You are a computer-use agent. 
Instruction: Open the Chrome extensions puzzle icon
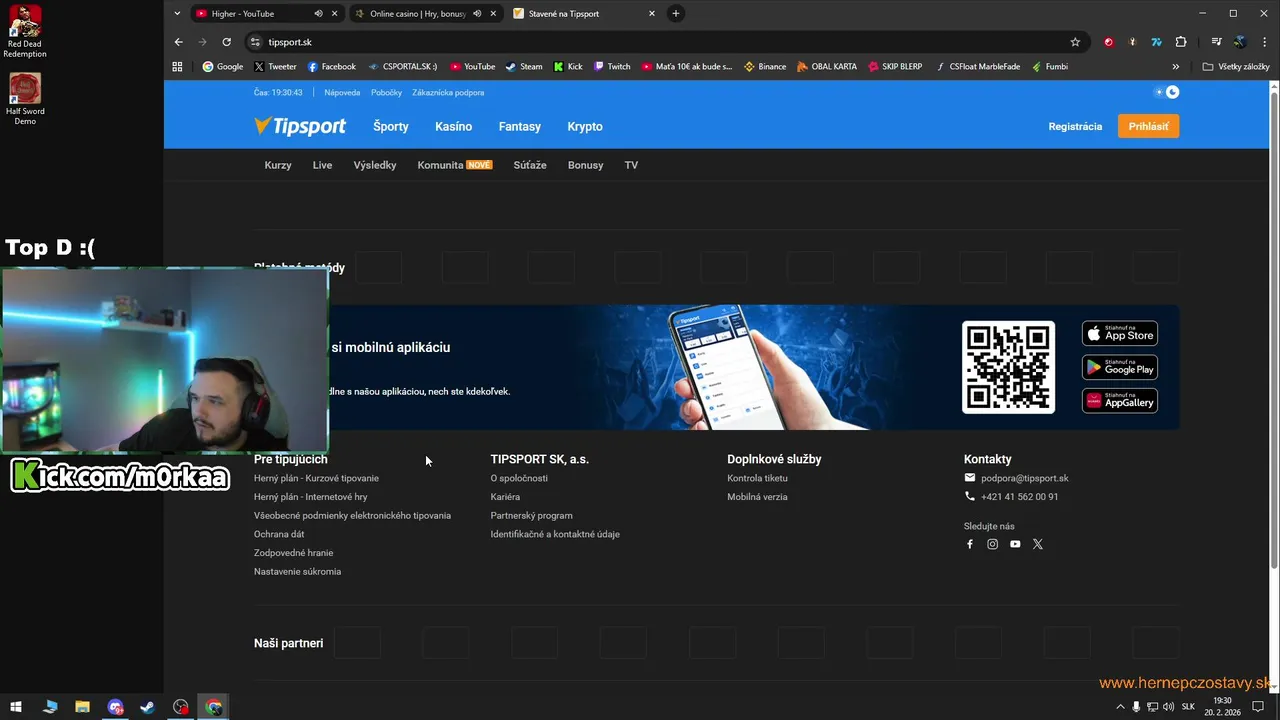(x=1181, y=42)
